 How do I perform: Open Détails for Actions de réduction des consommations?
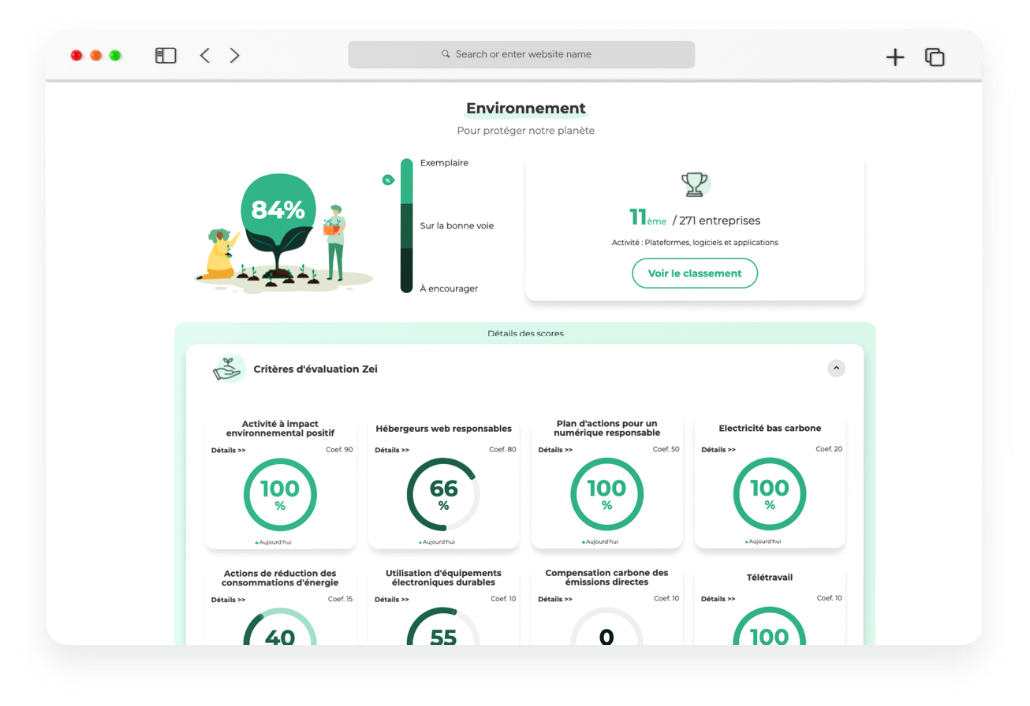(228, 600)
